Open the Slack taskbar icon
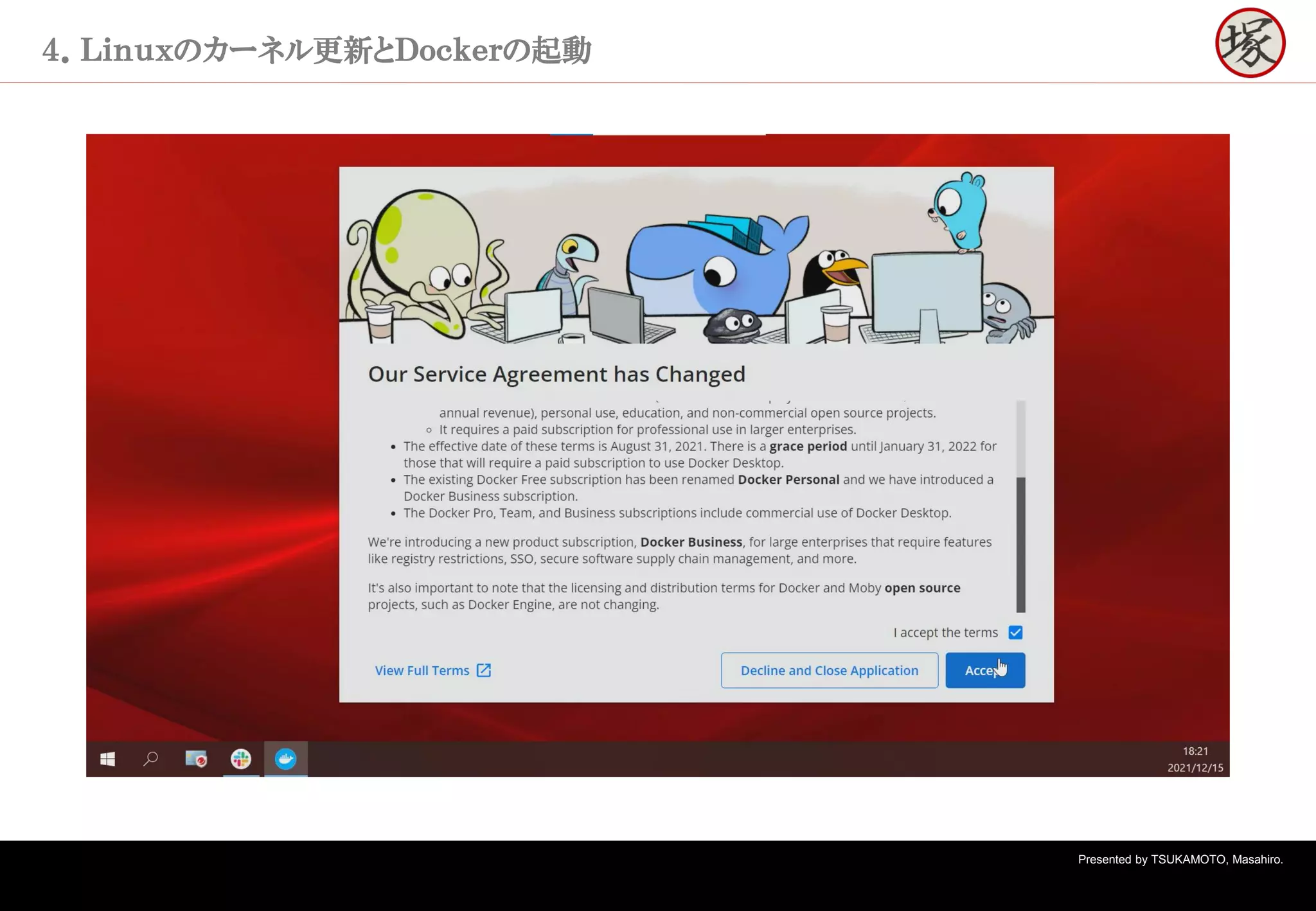 click(x=241, y=759)
